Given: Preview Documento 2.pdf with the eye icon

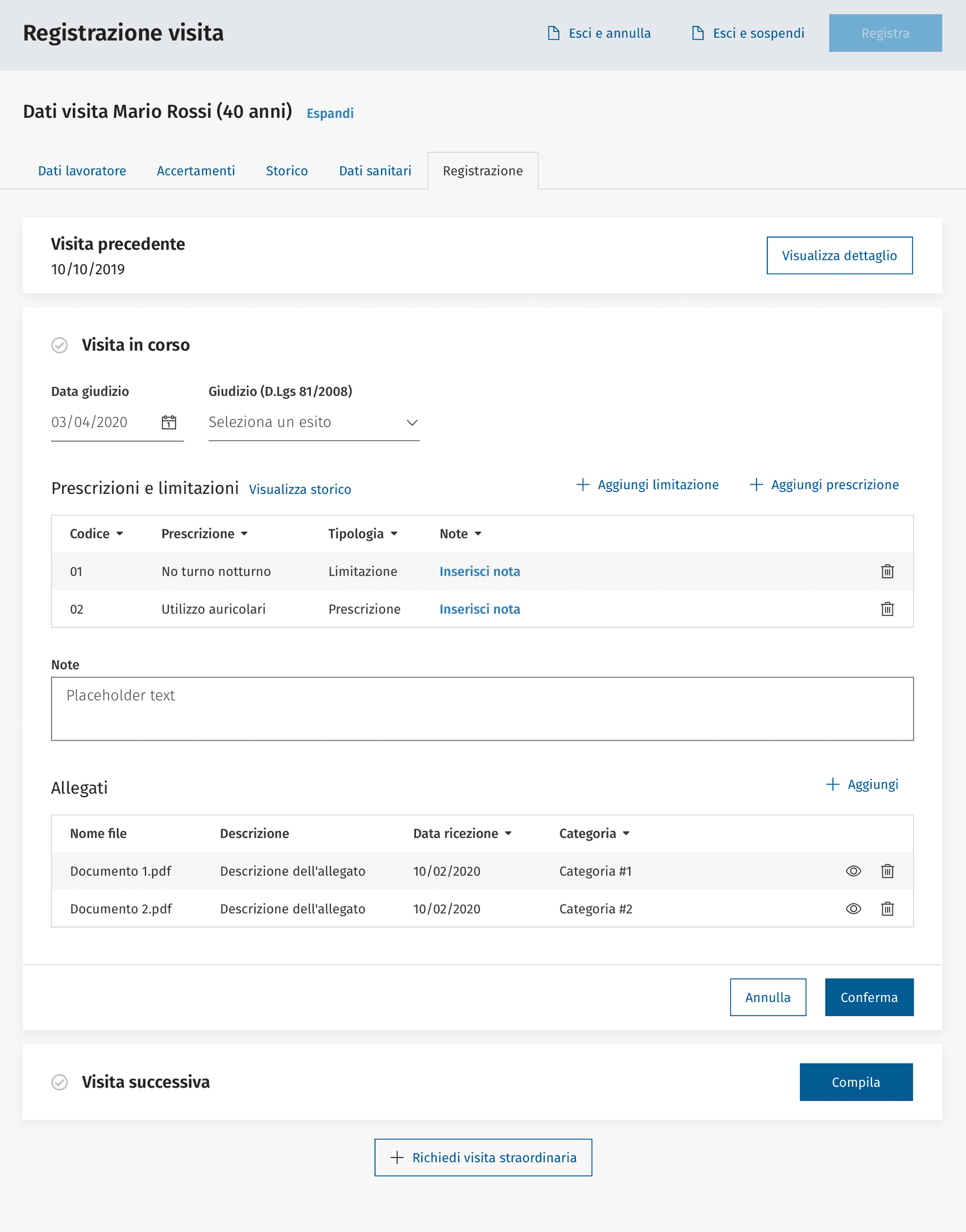Looking at the screenshot, I should pyautogui.click(x=853, y=909).
